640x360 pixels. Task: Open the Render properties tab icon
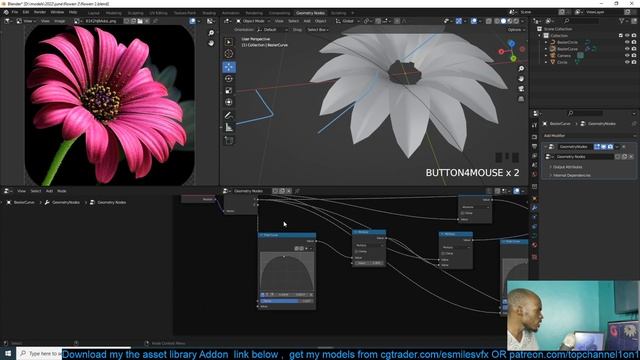click(534, 137)
